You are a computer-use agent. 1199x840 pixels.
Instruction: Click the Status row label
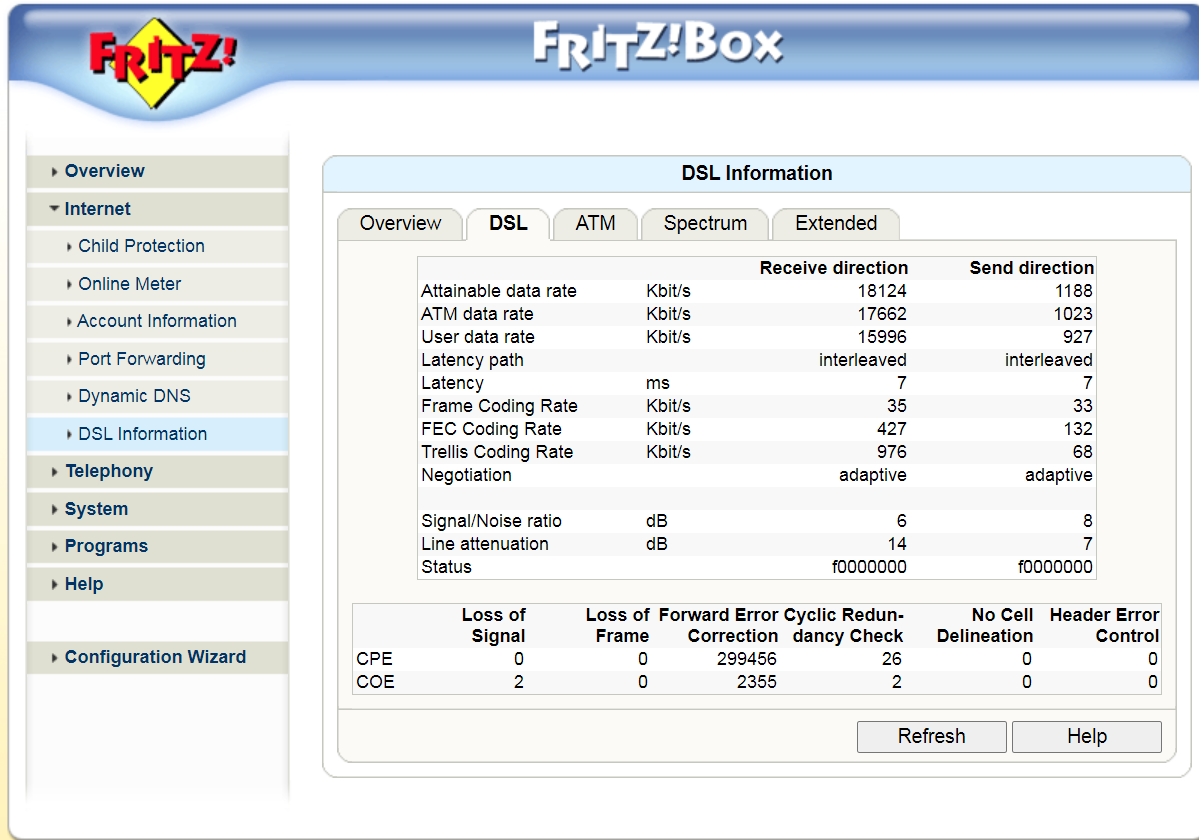click(x=447, y=567)
